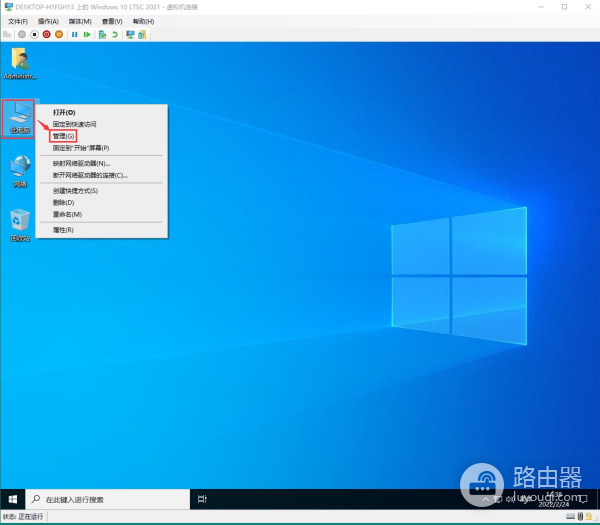The width and height of the screenshot is (600, 525).
Task: Select the Recycle Bin desktop icon
Action: point(20,222)
